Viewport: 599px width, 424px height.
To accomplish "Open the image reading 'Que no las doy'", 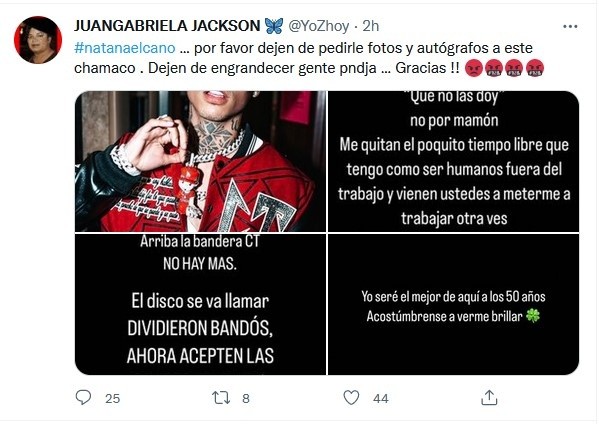I will tap(453, 161).
